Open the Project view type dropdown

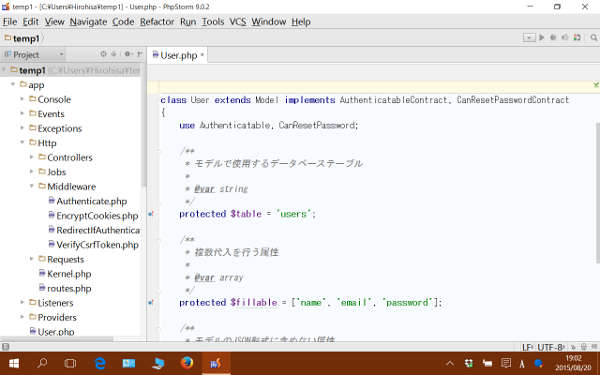click(x=61, y=54)
